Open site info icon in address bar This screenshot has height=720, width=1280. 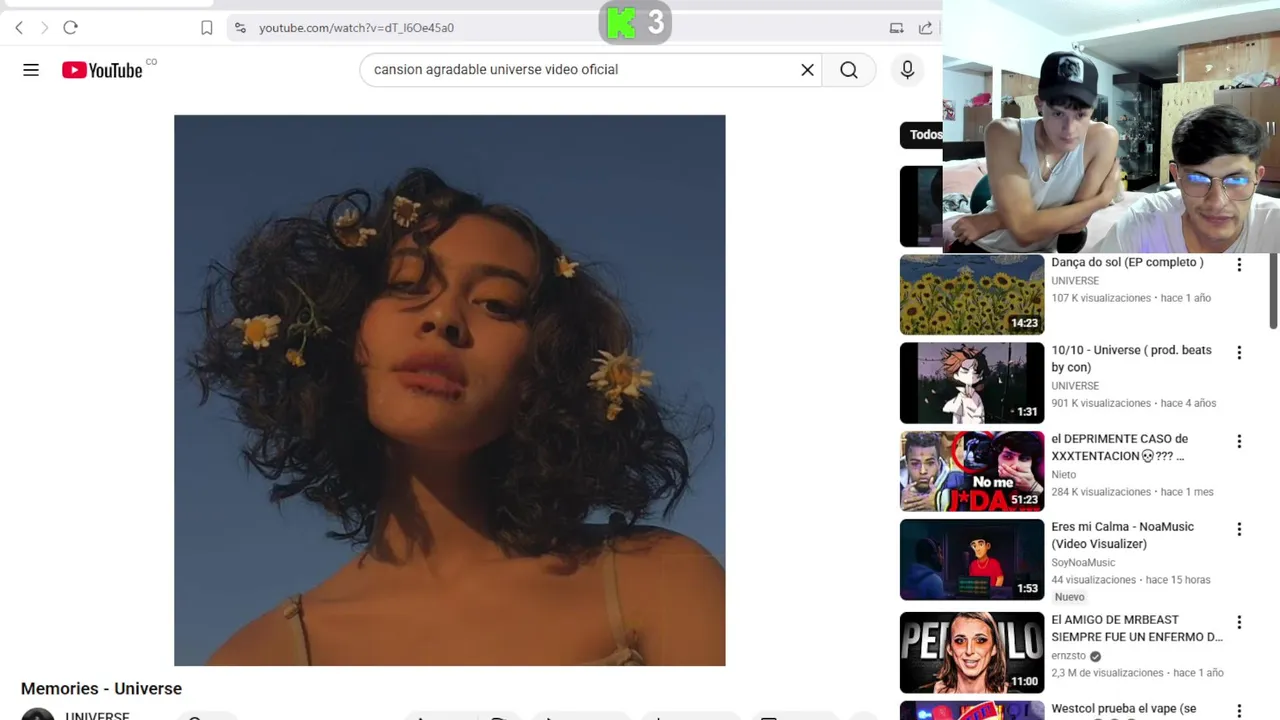pyautogui.click(x=240, y=28)
